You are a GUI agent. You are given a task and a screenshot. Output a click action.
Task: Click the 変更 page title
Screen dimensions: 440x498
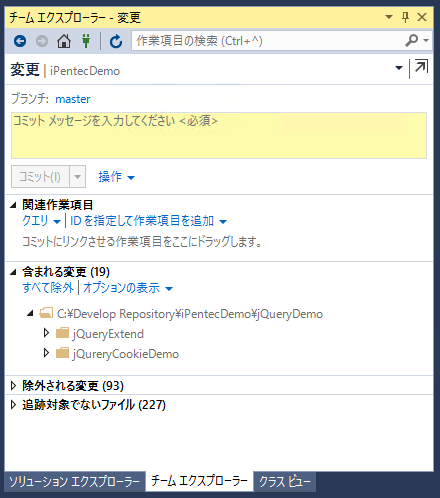25,70
